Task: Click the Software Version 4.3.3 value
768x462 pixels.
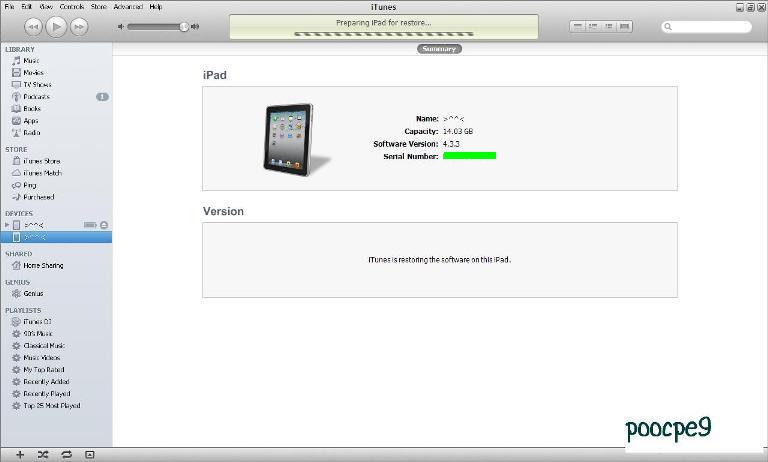Action: 451,144
